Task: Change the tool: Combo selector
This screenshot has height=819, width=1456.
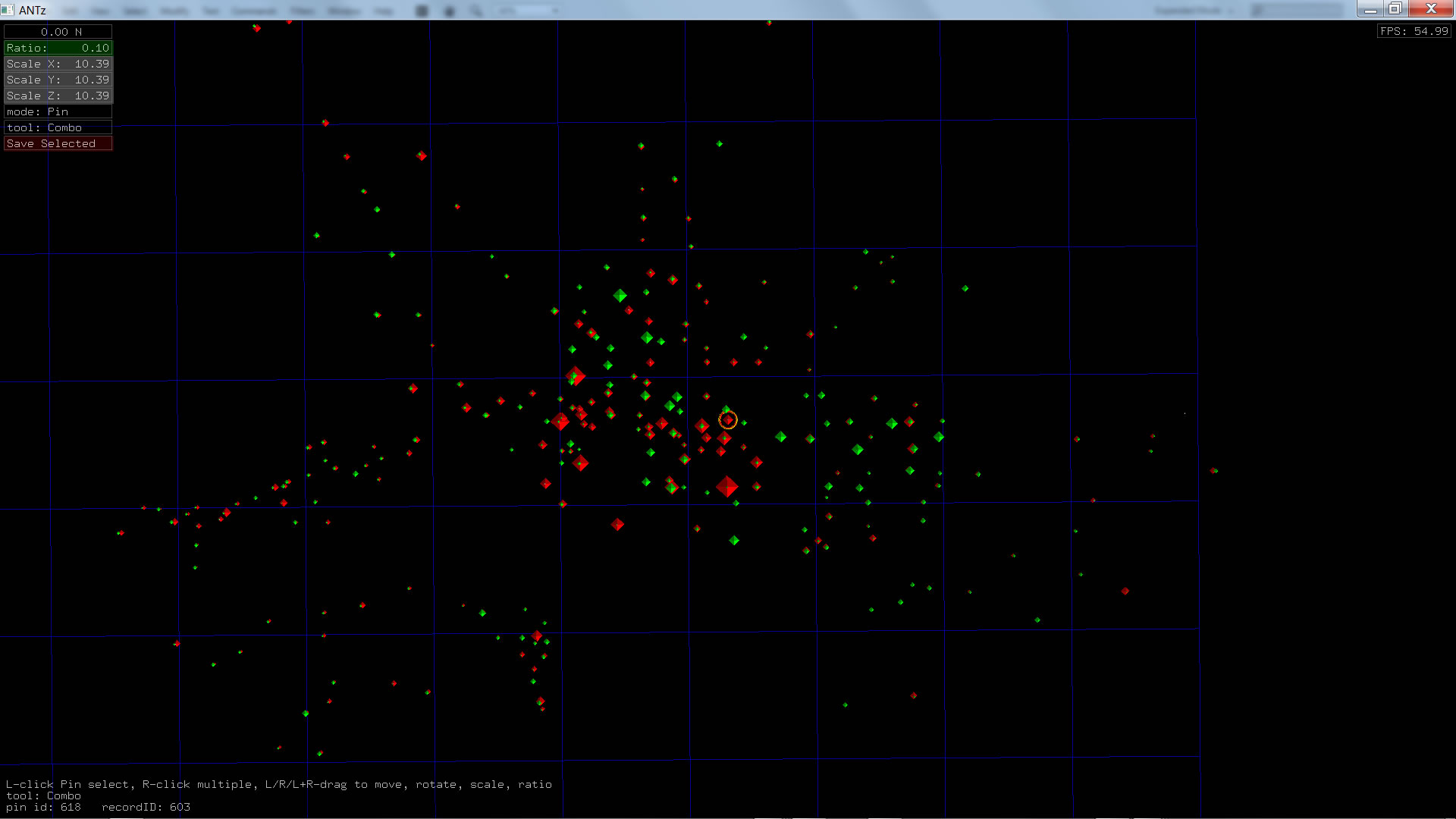Action: point(58,127)
